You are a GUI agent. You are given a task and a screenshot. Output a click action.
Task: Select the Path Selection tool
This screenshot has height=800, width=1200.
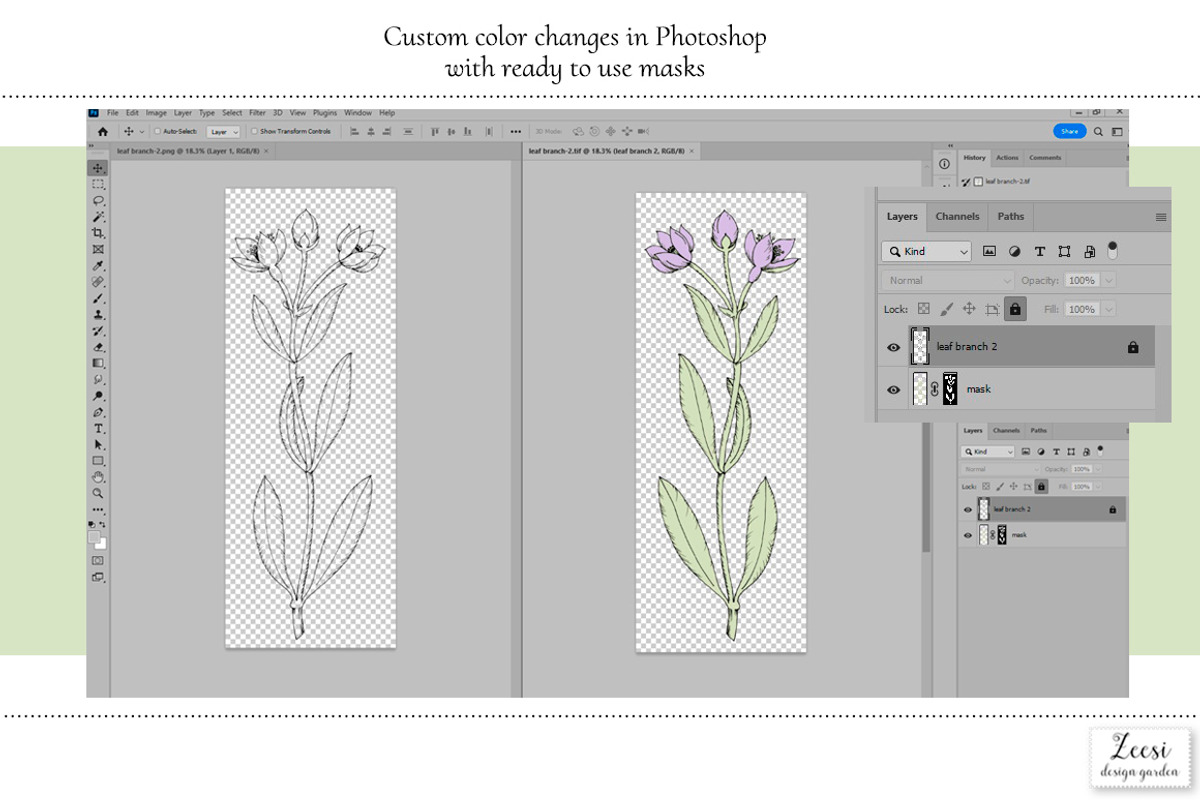tap(98, 444)
